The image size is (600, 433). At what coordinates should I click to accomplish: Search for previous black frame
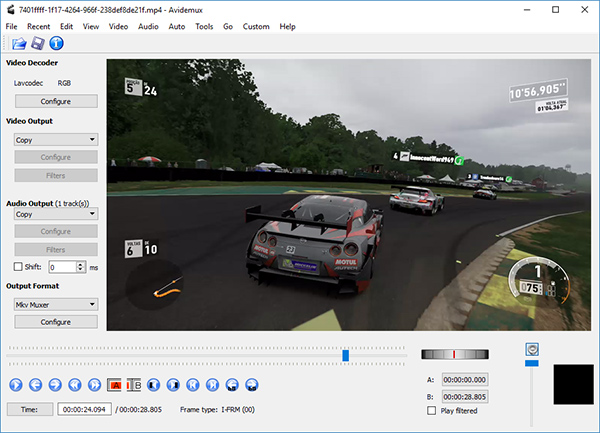pyautogui.click(x=153, y=385)
